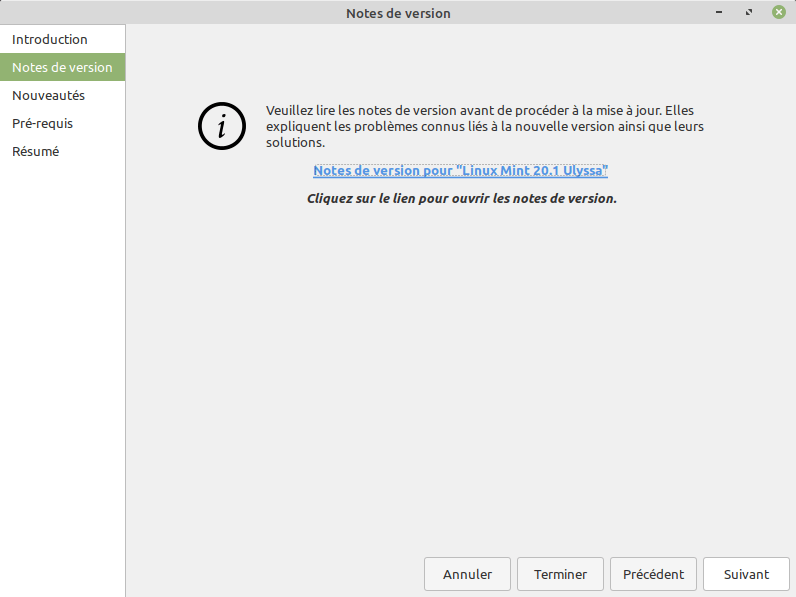Click the italic "Cliquez sur le lien" hint
Screen dimensions: 796x597
[x=461, y=198]
